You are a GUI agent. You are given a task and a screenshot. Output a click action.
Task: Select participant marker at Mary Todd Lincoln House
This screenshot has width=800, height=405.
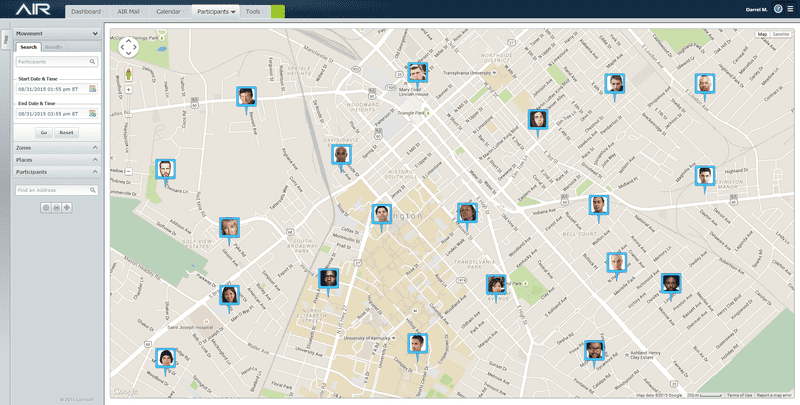coord(417,73)
